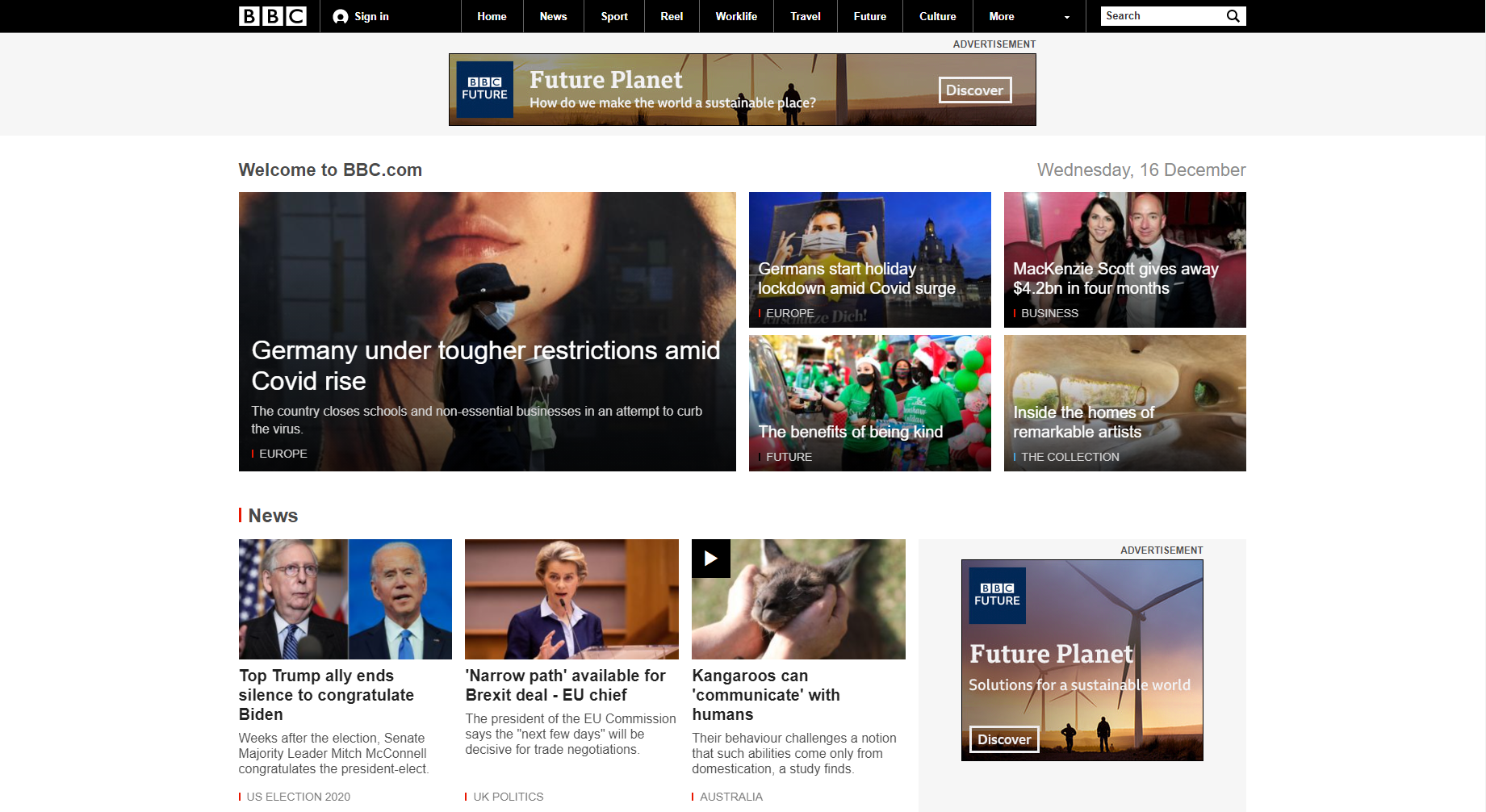Click McConnell and Biden thumbnail

click(345, 599)
